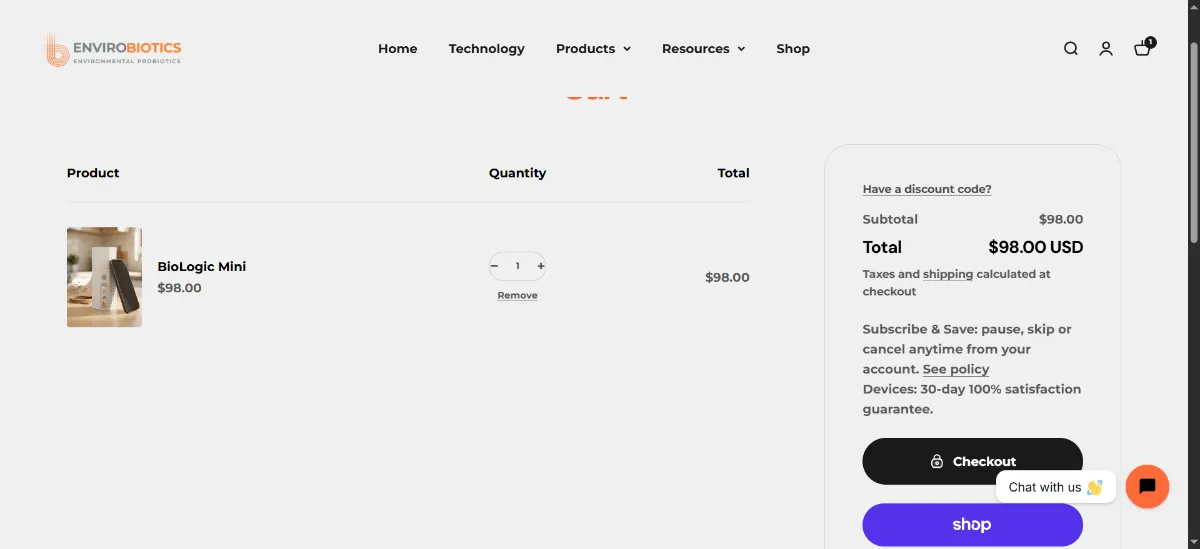The image size is (1200, 549).
Task: Expand the Resources menu
Action: pyautogui.click(x=704, y=48)
